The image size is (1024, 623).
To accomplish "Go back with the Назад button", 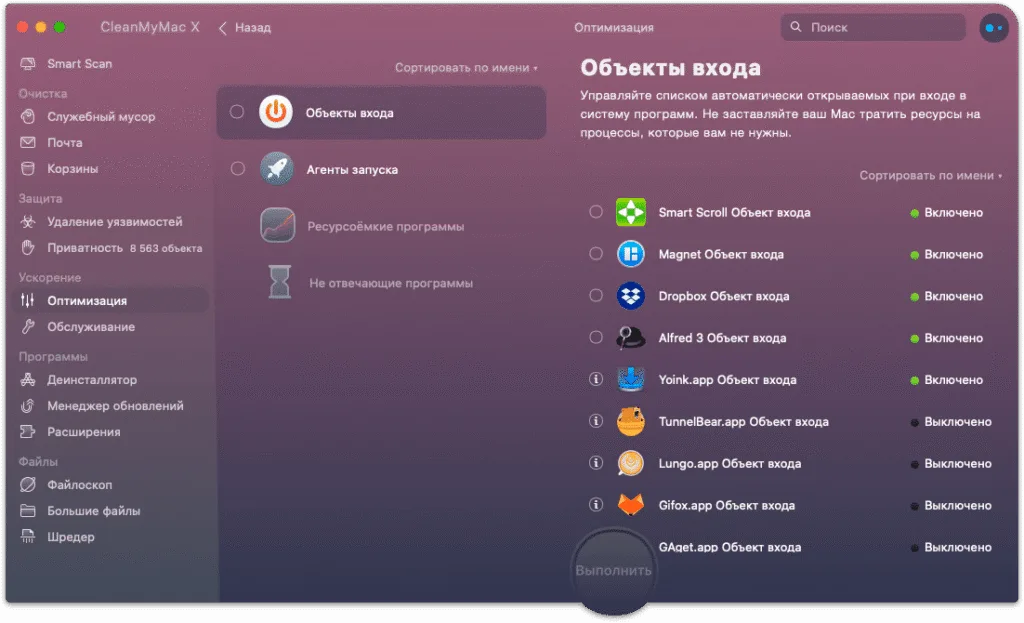I will coord(245,28).
